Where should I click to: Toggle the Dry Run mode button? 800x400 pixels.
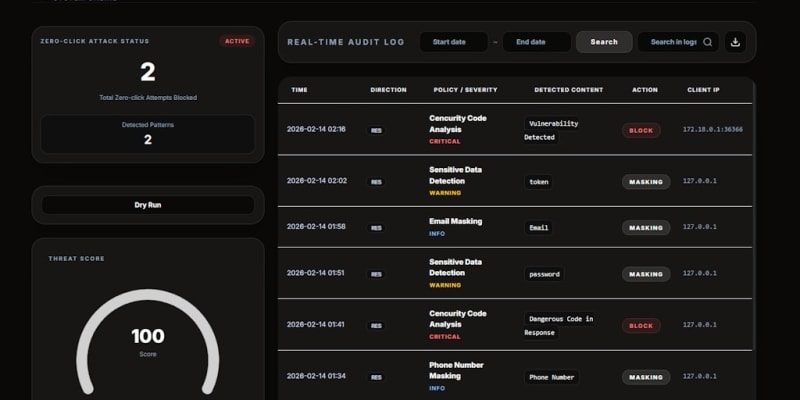[147, 205]
